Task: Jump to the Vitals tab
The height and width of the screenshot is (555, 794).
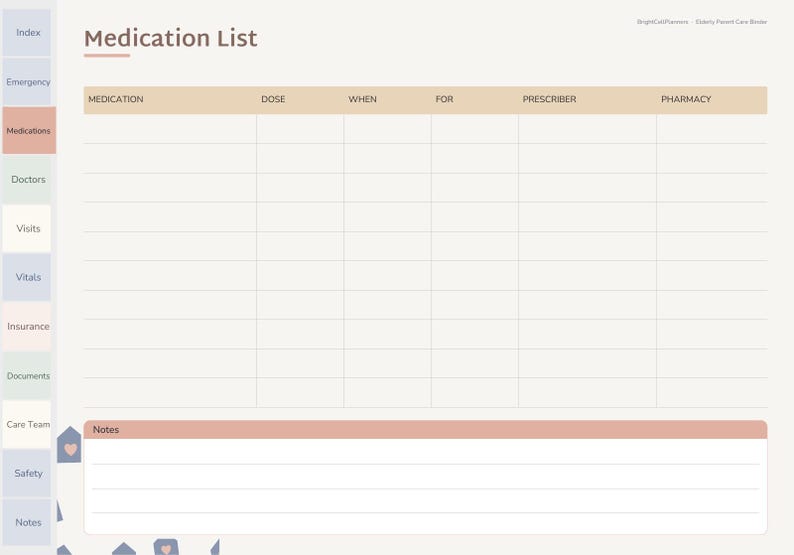Action: coord(27,278)
